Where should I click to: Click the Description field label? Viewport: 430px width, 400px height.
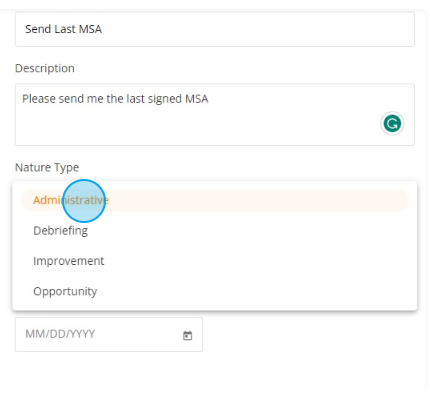[45, 68]
